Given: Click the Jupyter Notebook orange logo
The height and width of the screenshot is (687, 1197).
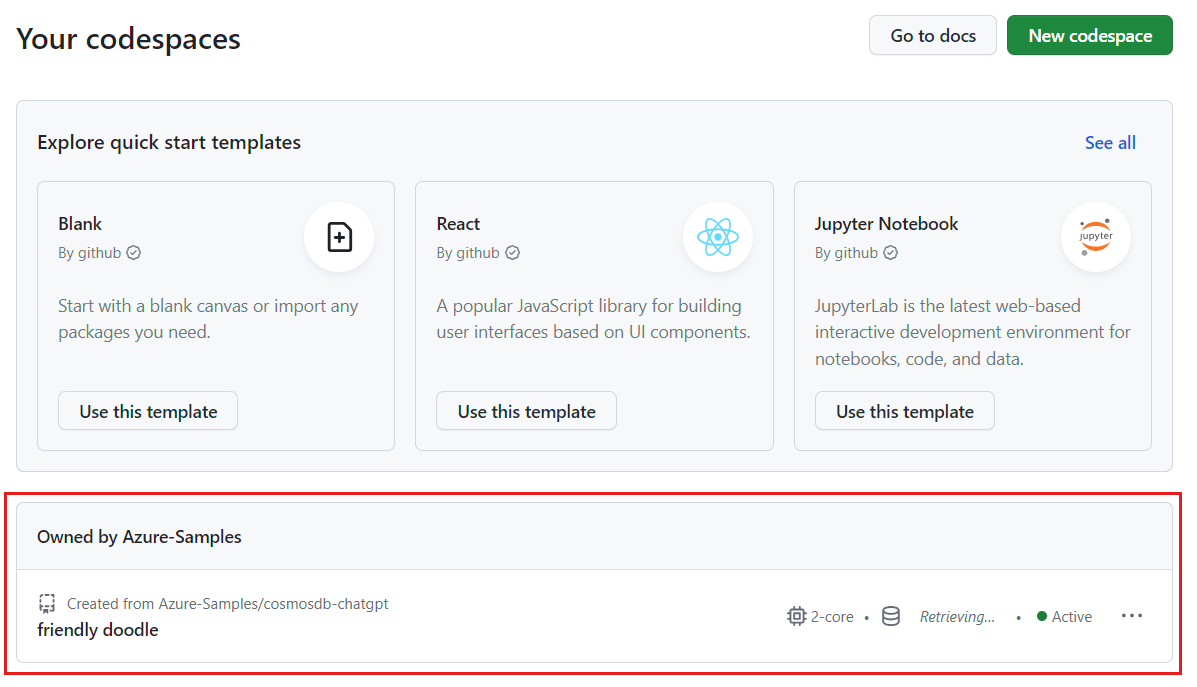Looking at the screenshot, I should click(1096, 237).
